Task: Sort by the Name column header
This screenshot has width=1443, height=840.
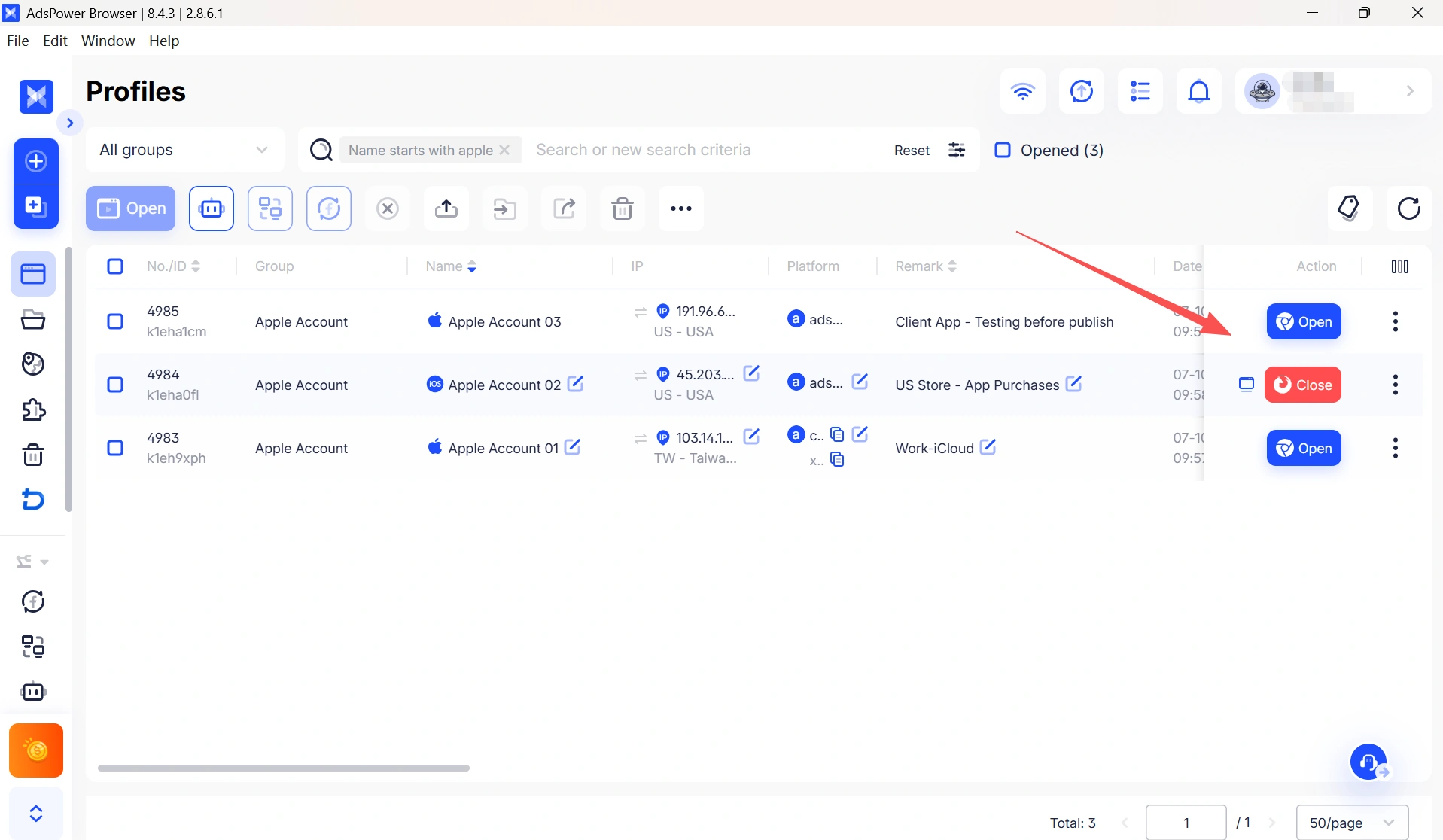Action: coord(451,266)
